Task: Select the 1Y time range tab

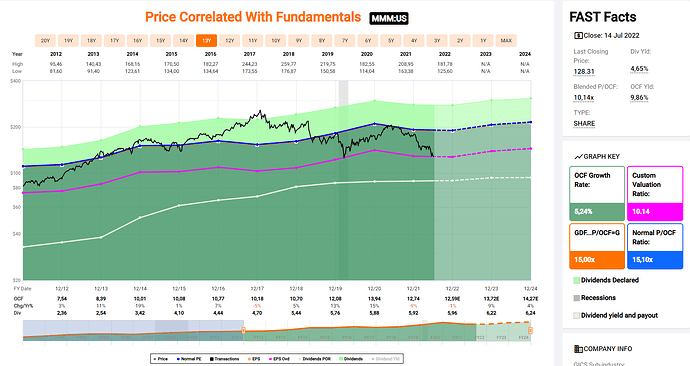Action: pos(483,40)
